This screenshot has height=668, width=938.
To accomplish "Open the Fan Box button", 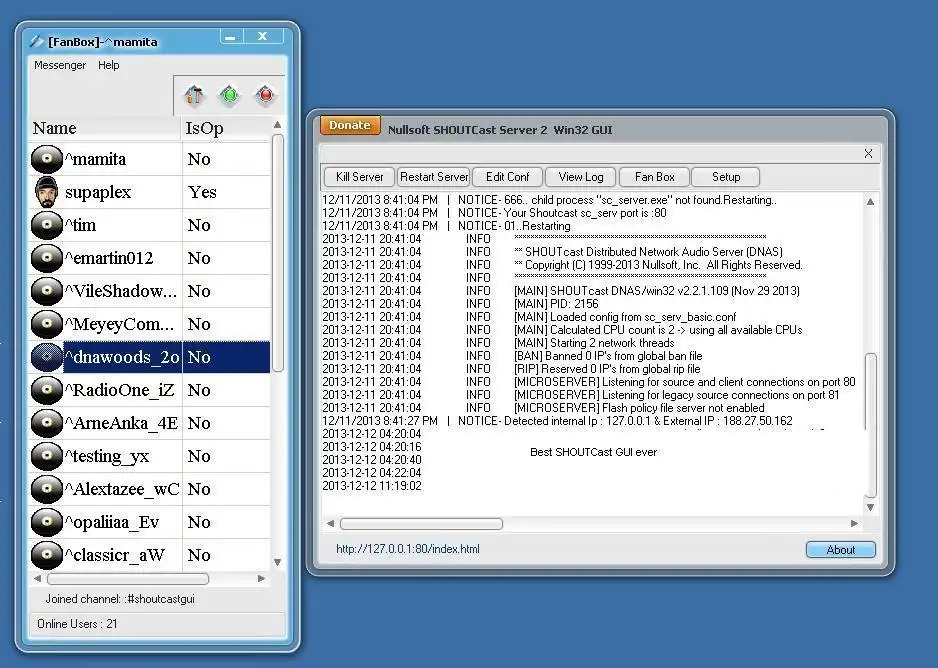I will pyautogui.click(x=654, y=177).
